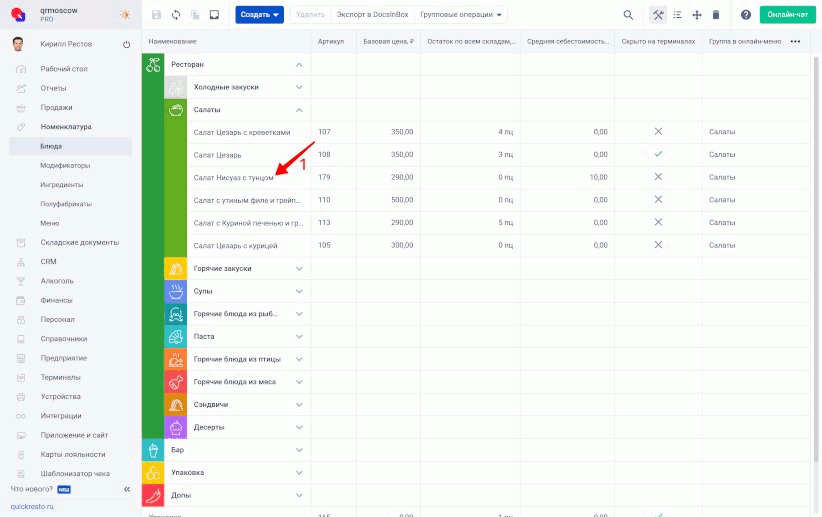Toggle the sun theme icon

(x=125, y=15)
